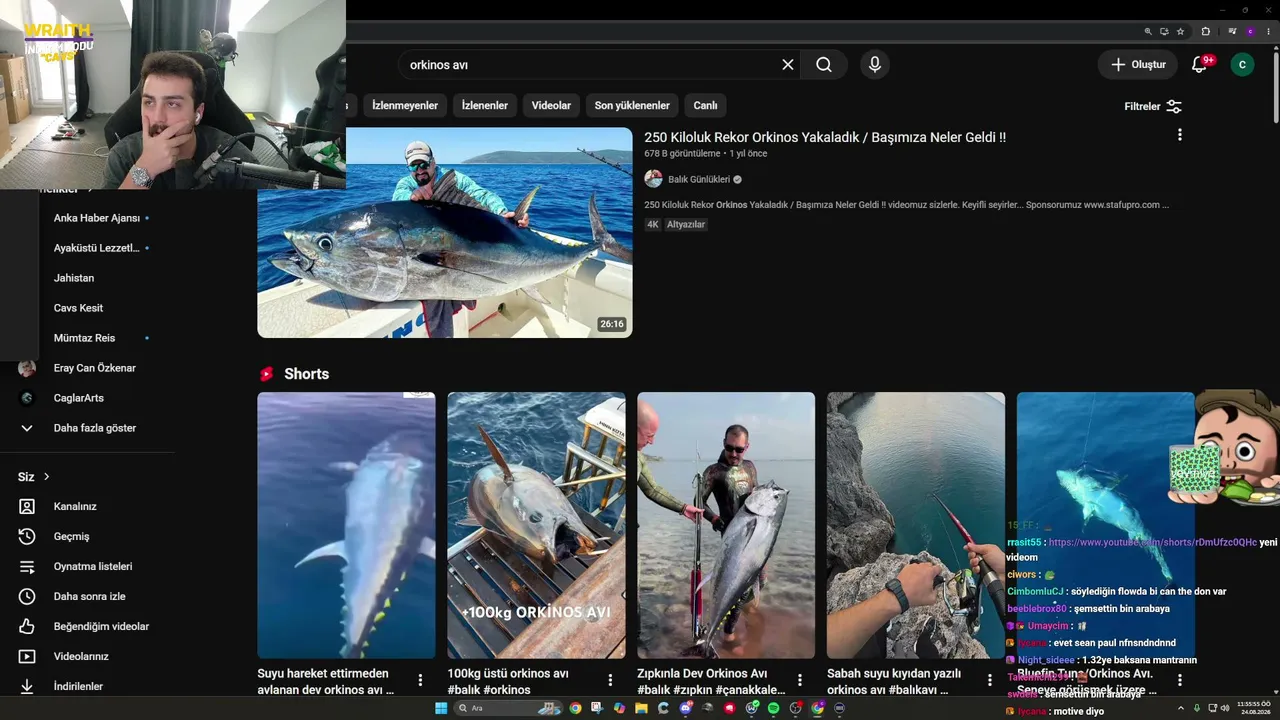Open the Windows Start menu
Screen dimensions: 1280x720
441,708
